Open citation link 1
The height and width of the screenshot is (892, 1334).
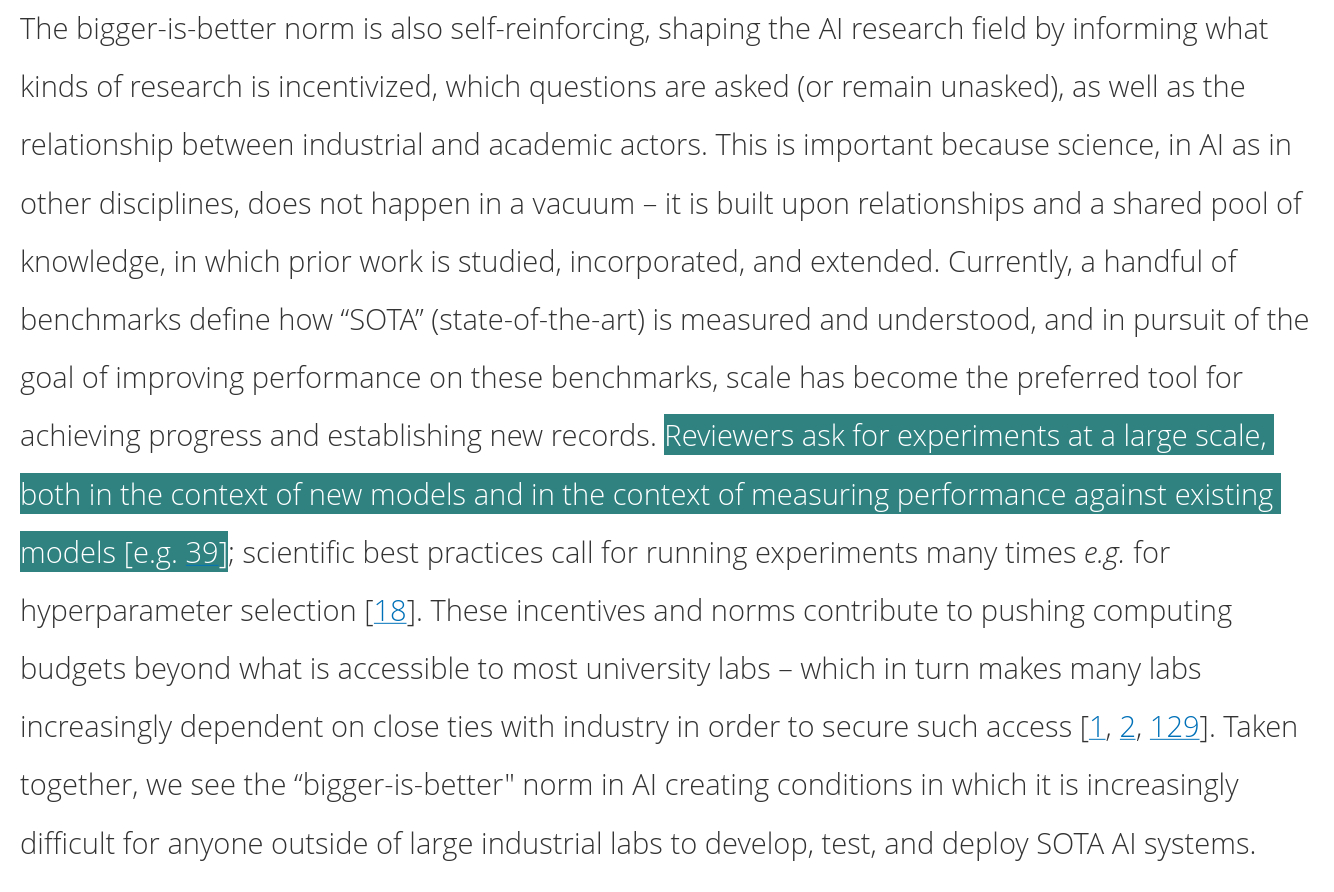[x=1097, y=727]
